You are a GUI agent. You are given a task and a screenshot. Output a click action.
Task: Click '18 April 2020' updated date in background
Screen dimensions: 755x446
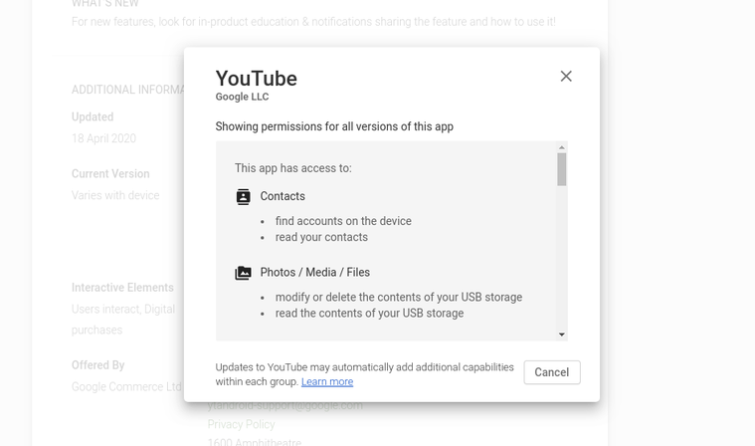[104, 139]
